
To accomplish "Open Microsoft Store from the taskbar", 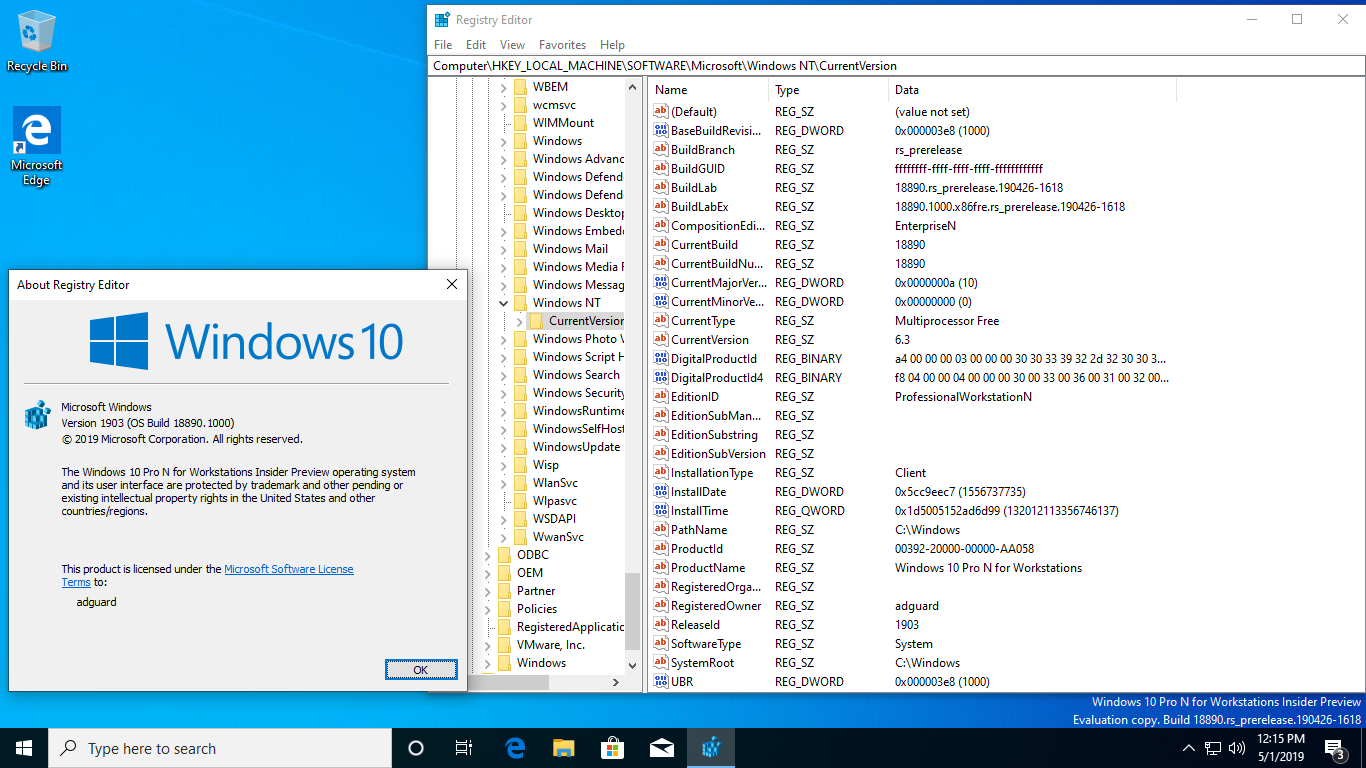I will 612,748.
